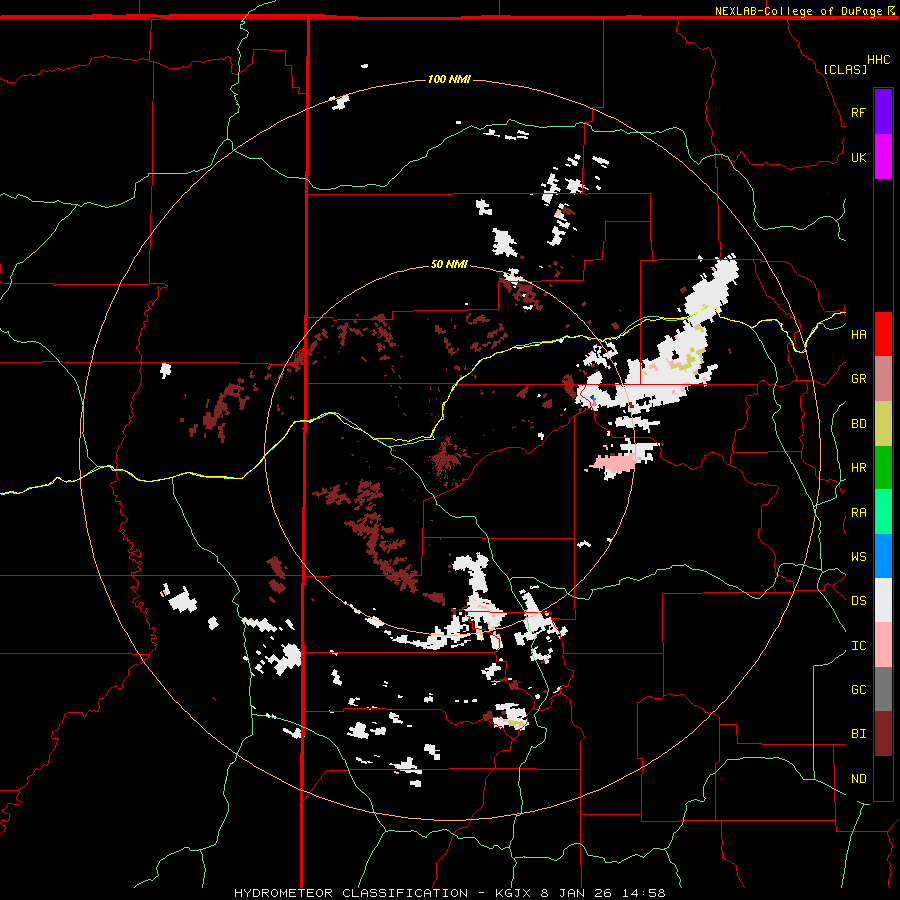Click the GR label in the legend
Screen dimensions: 900x900
[x=858, y=379]
